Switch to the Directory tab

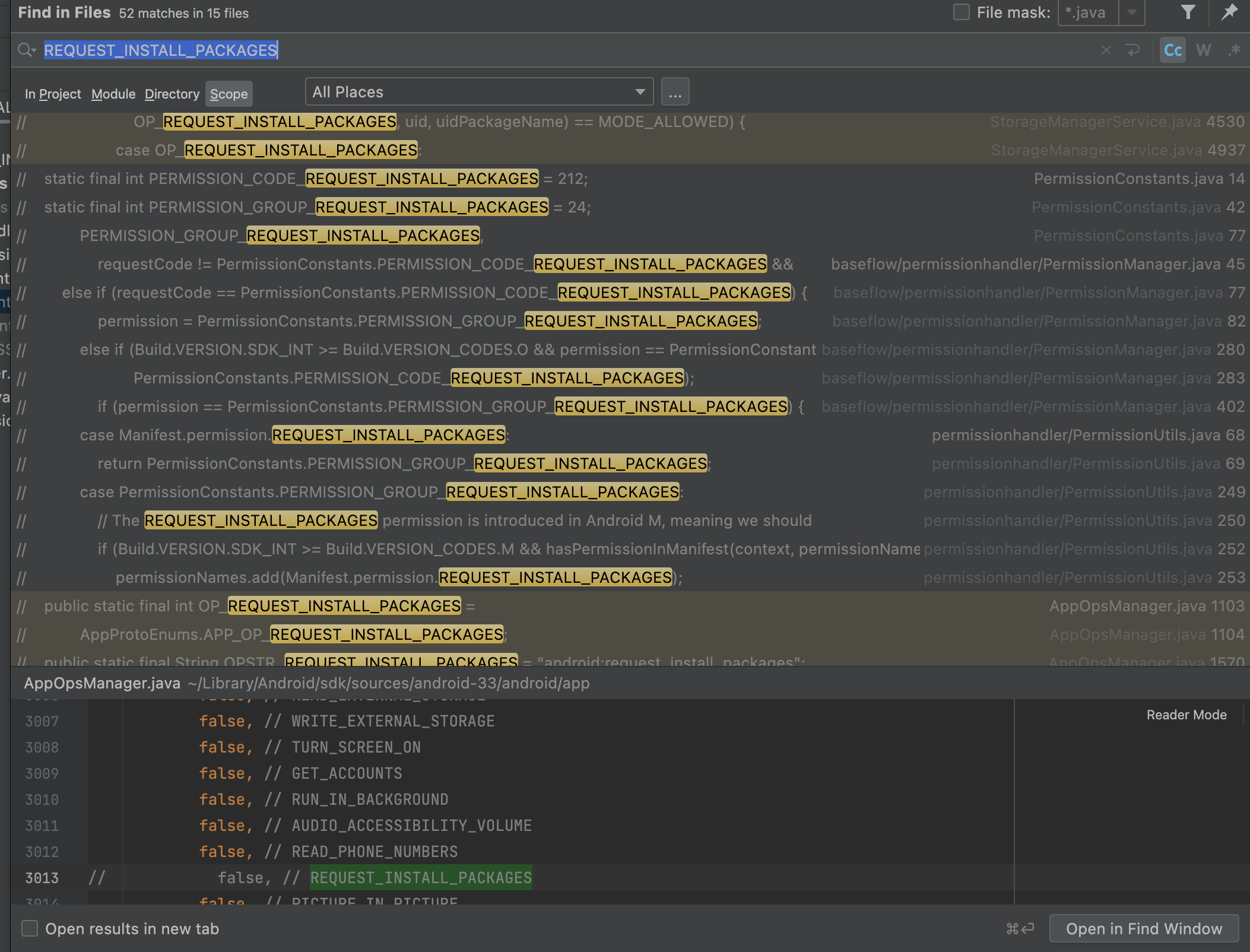172,94
